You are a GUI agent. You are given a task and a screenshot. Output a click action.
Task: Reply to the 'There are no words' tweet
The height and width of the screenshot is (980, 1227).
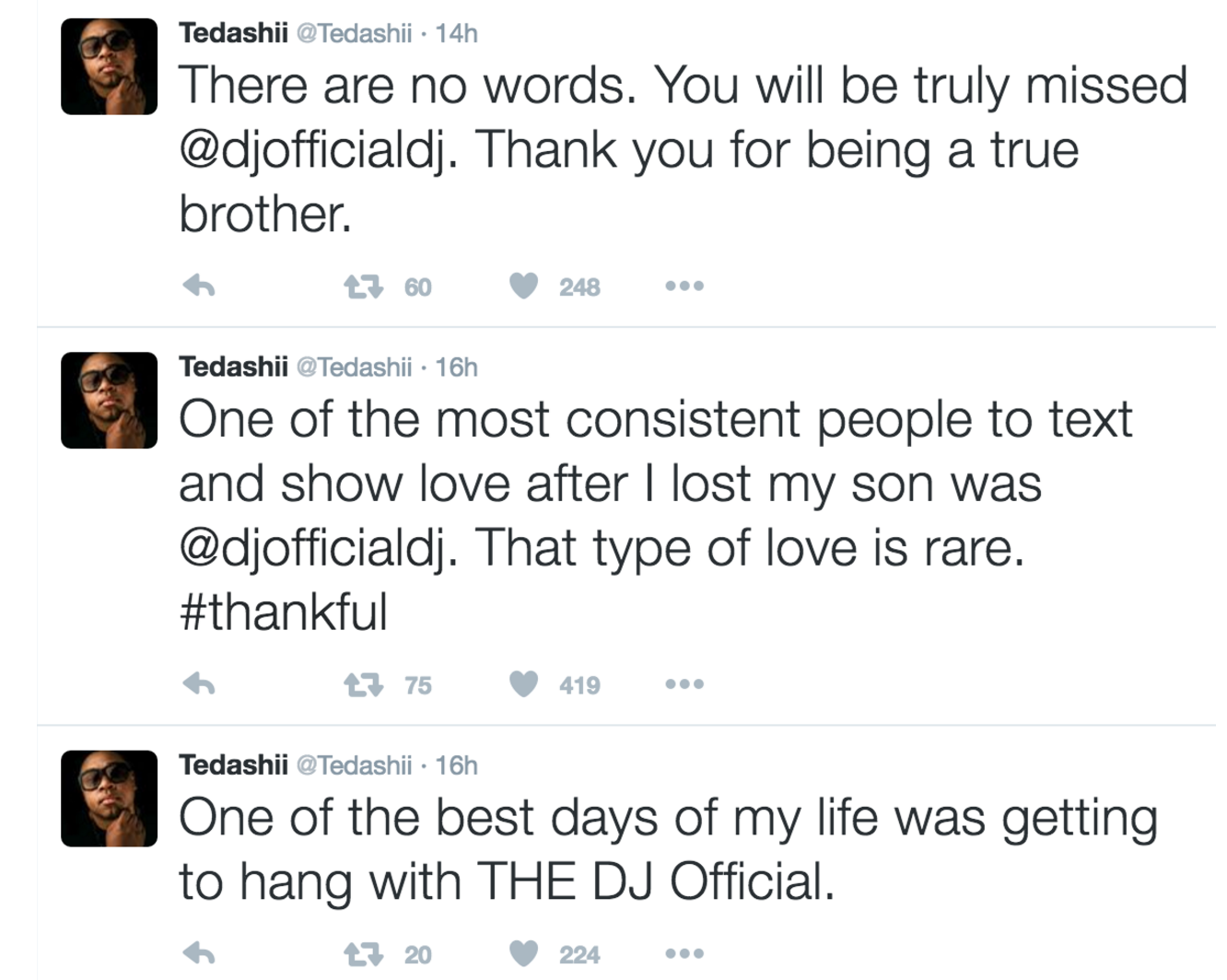(199, 286)
